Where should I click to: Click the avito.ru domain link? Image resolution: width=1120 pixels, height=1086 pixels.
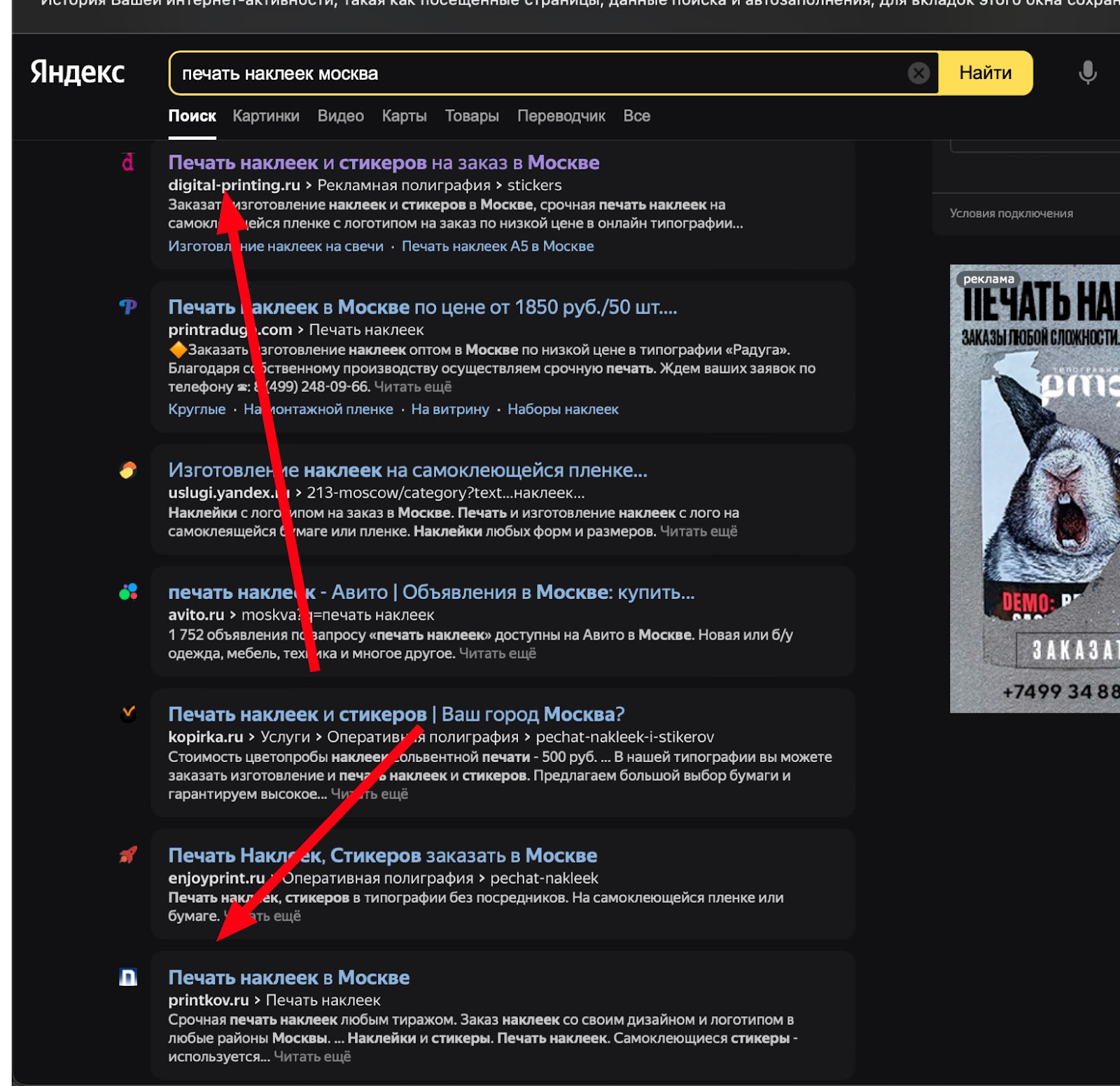coord(196,614)
